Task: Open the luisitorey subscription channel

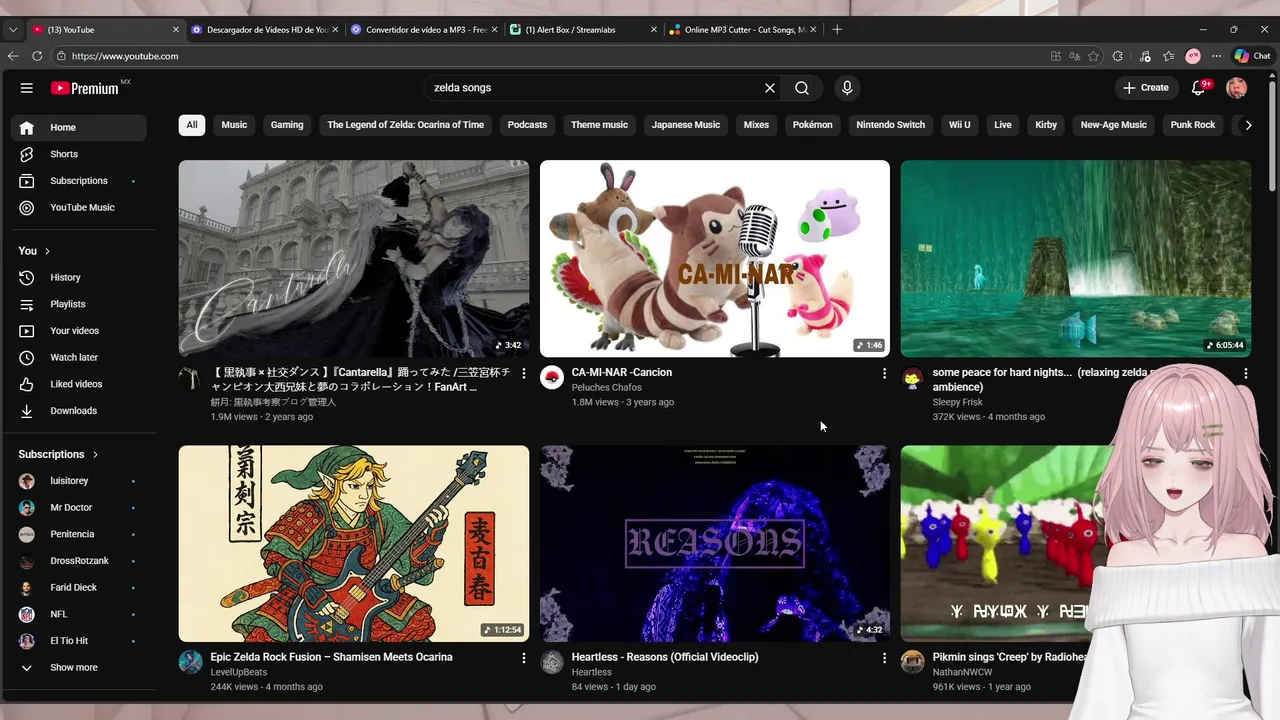Action: point(78,481)
